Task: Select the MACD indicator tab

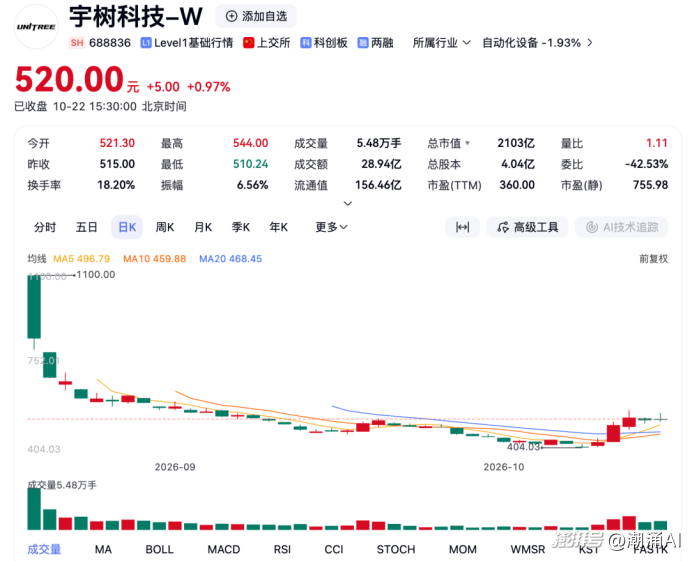Action: point(224,549)
